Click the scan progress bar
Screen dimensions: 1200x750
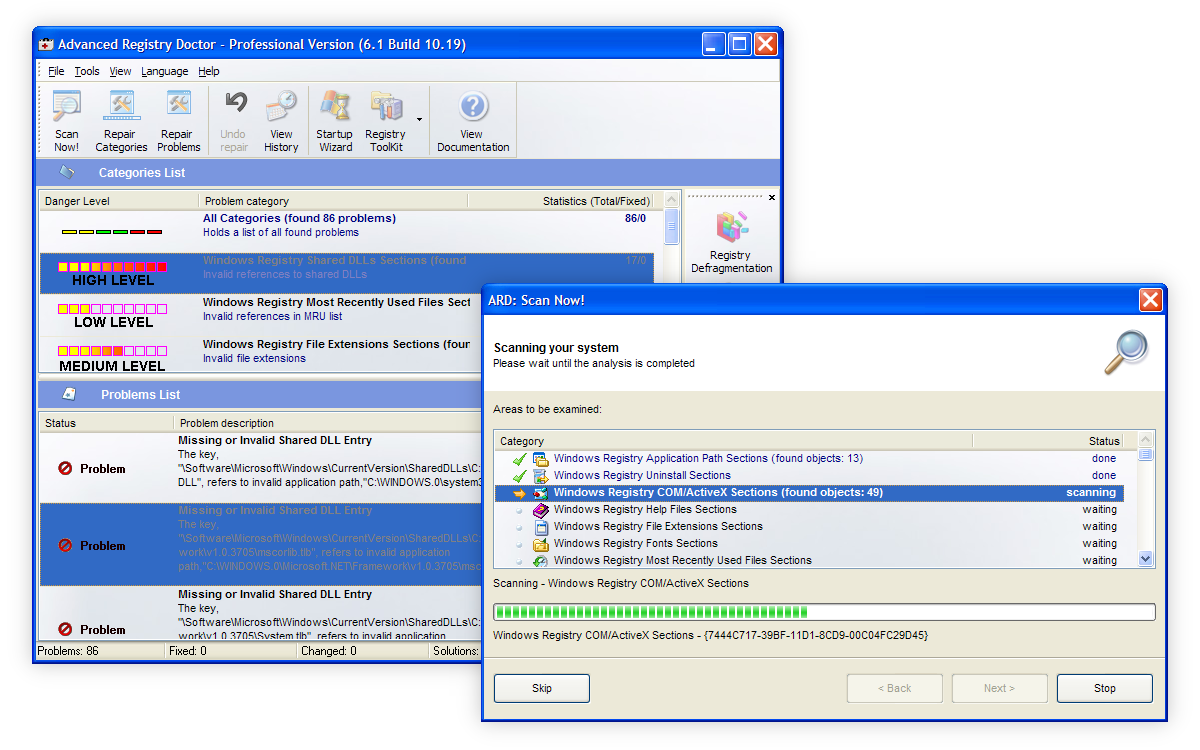pos(824,612)
